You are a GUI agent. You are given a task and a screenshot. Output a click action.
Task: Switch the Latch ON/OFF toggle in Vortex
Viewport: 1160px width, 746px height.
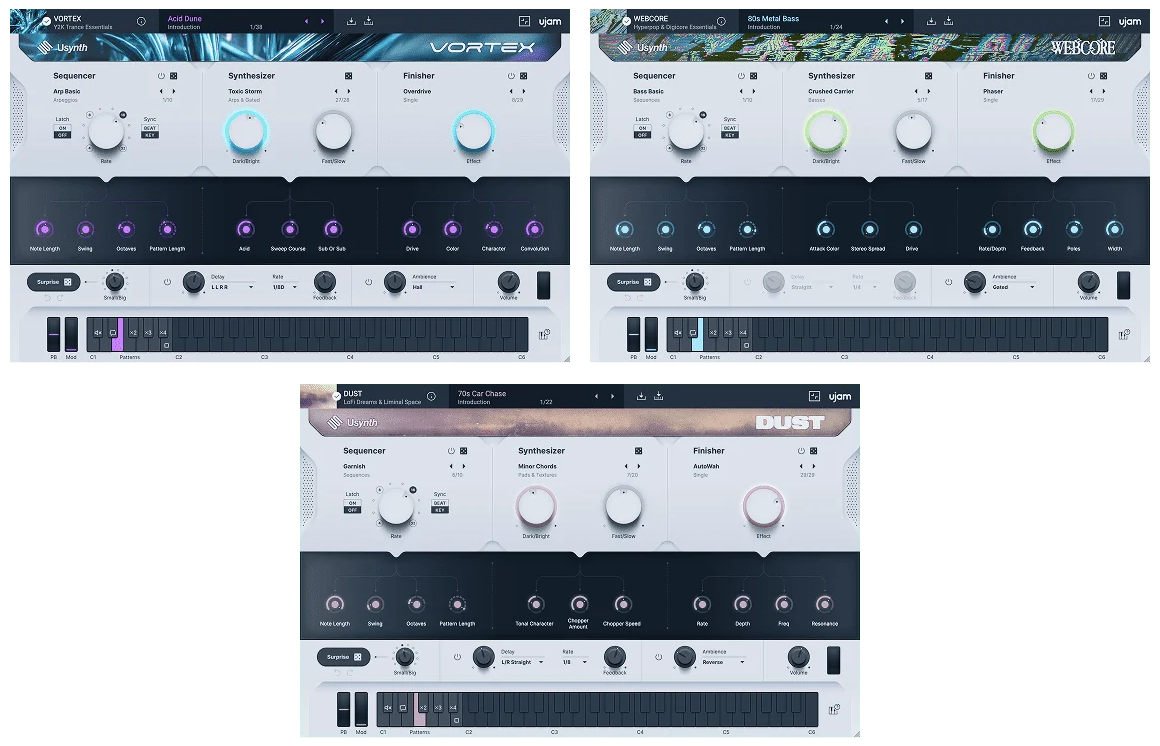62,132
